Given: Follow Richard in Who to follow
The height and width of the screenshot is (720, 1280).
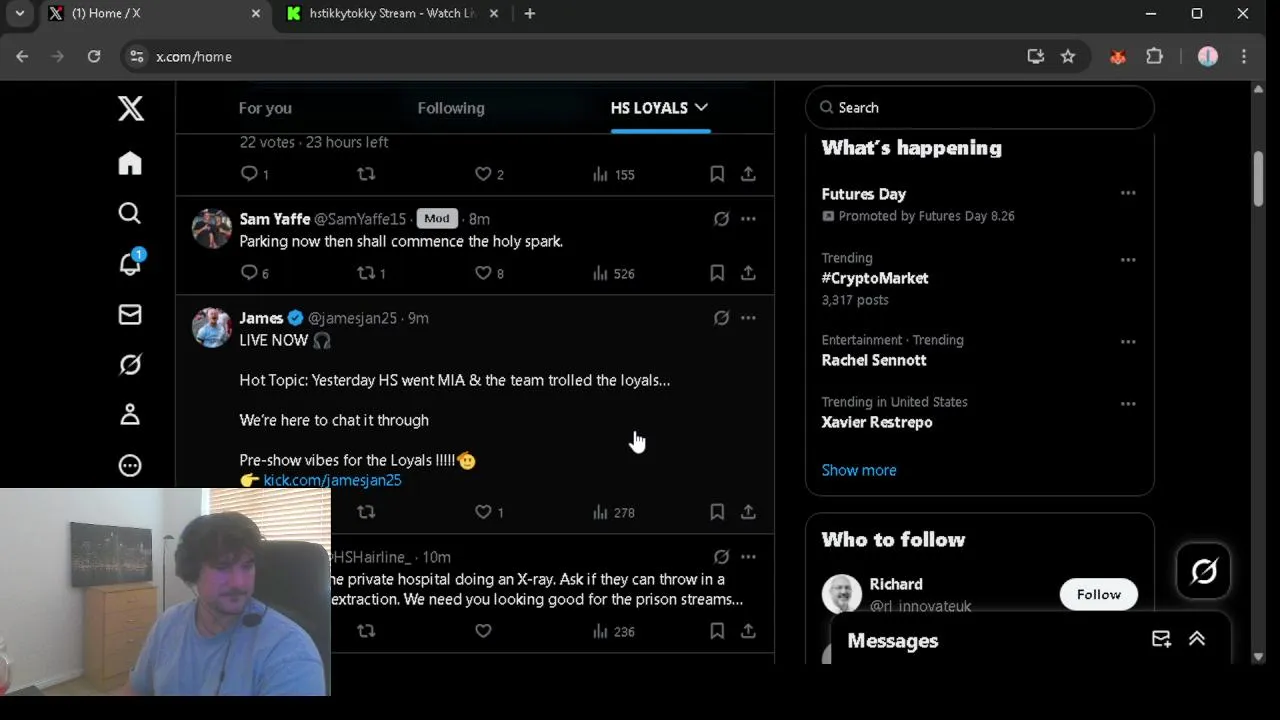Looking at the screenshot, I should pyautogui.click(x=1099, y=594).
